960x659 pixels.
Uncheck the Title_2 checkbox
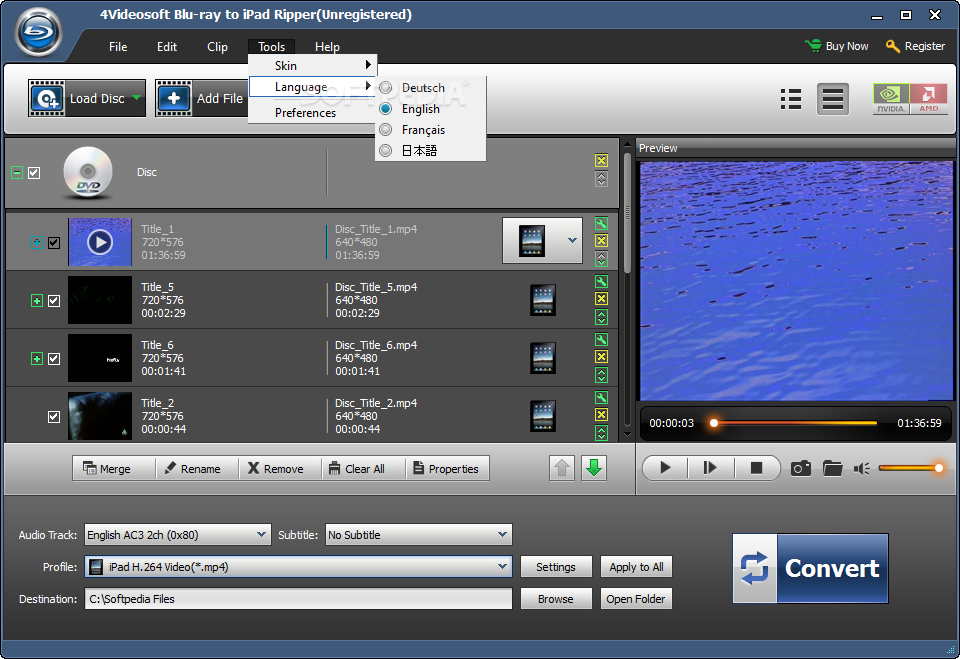[54, 416]
